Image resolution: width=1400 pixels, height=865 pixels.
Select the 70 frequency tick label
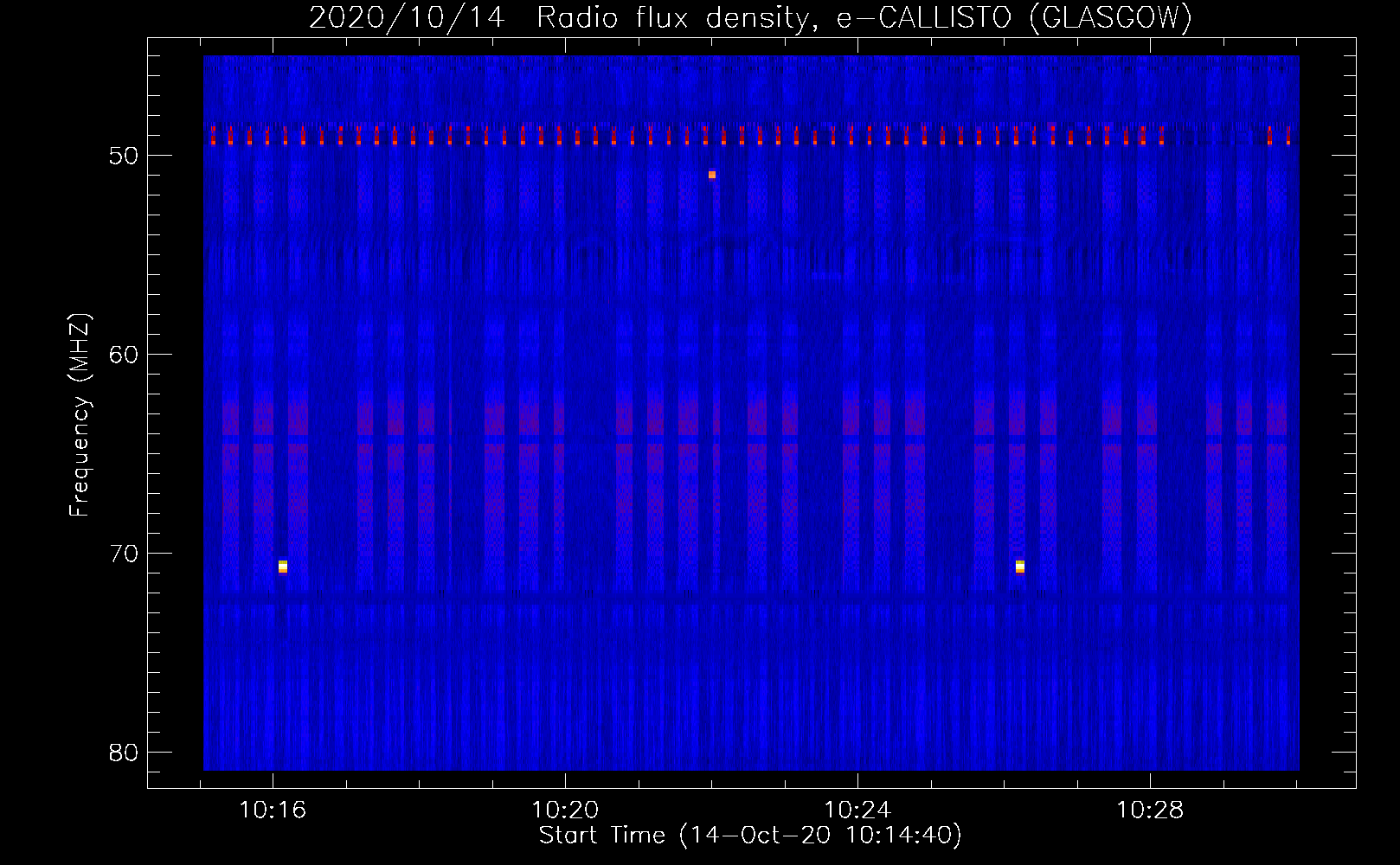coord(124,554)
